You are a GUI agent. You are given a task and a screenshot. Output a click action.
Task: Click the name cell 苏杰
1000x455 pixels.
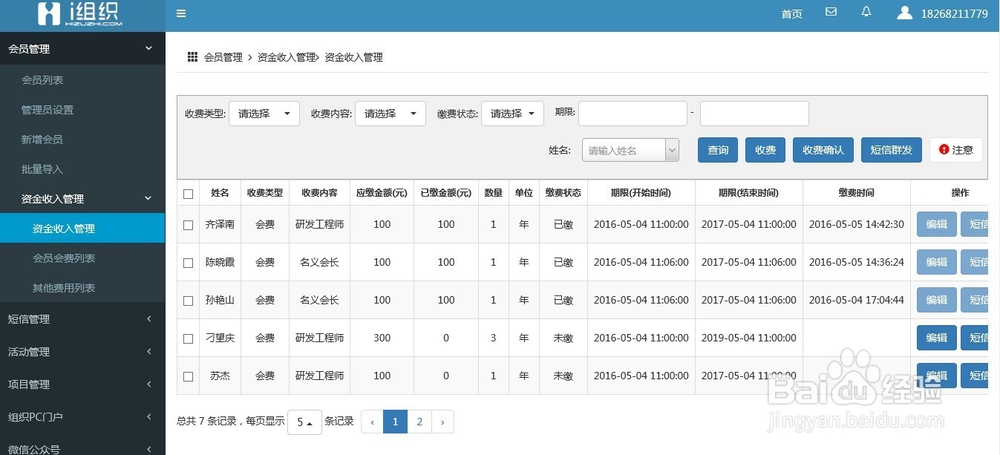click(220, 376)
